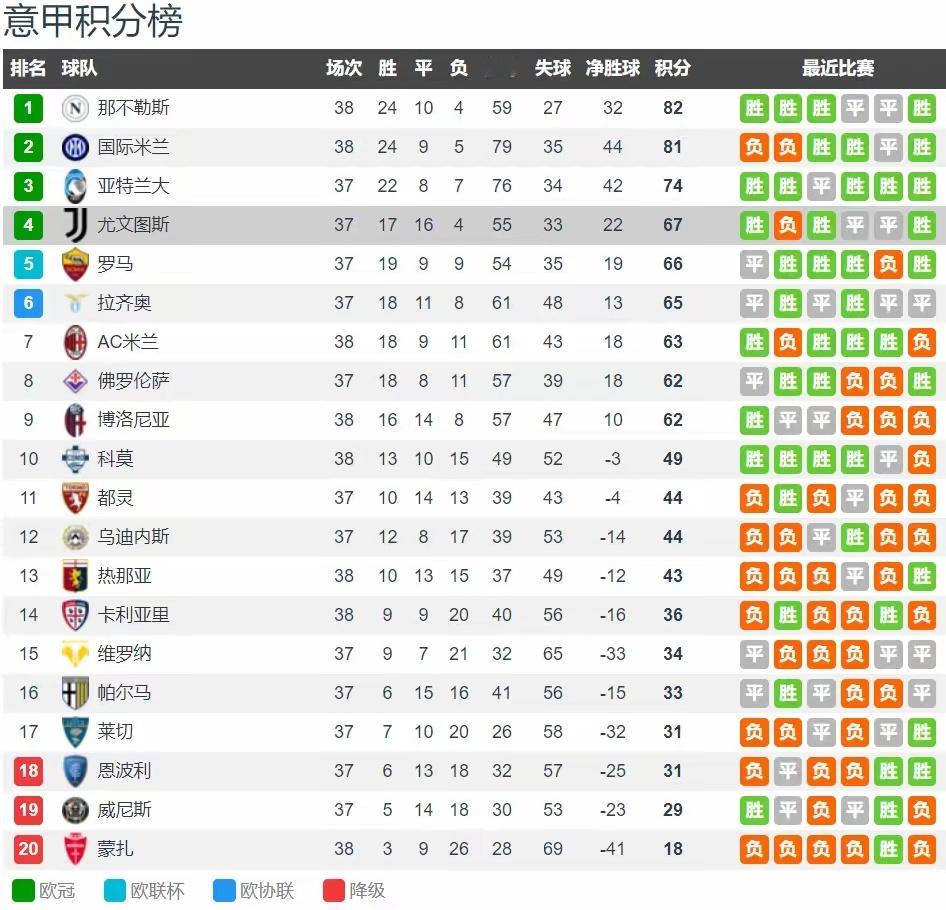946x910 pixels.
Task: Click the Monza red crest icon
Action: (75, 848)
